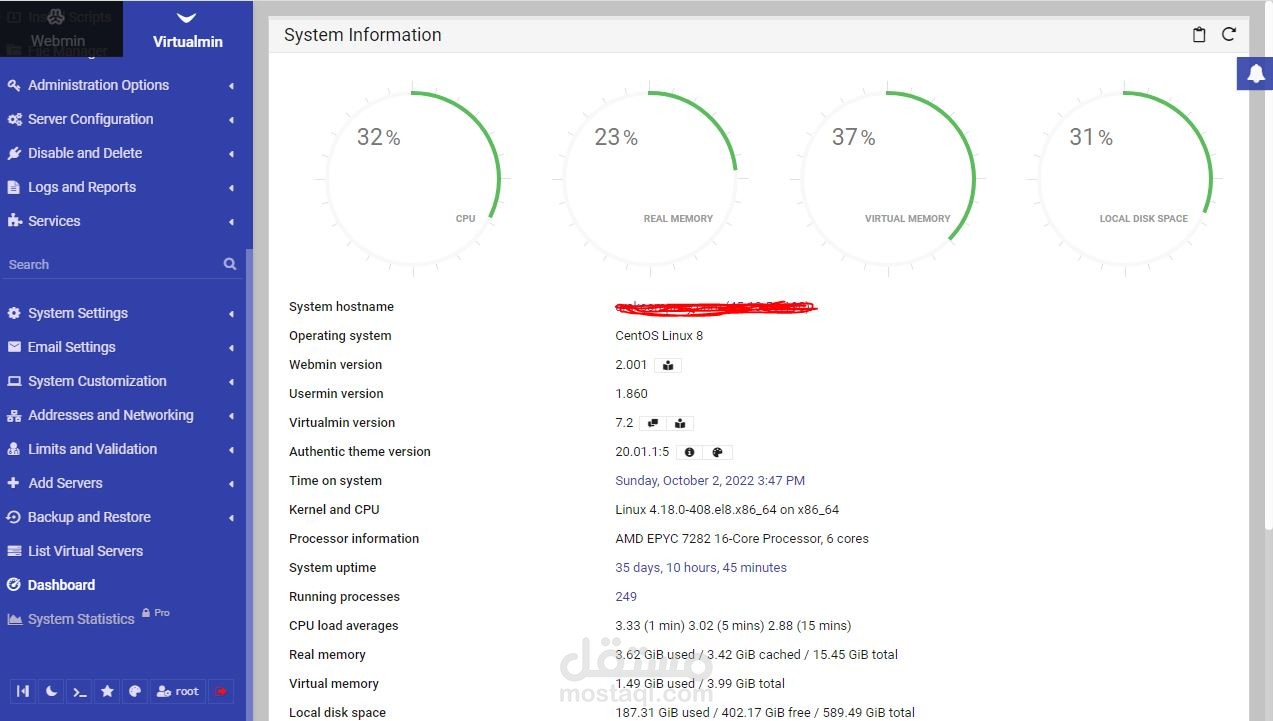
Task: Open the theme palette icon in footer
Action: click(x=135, y=691)
